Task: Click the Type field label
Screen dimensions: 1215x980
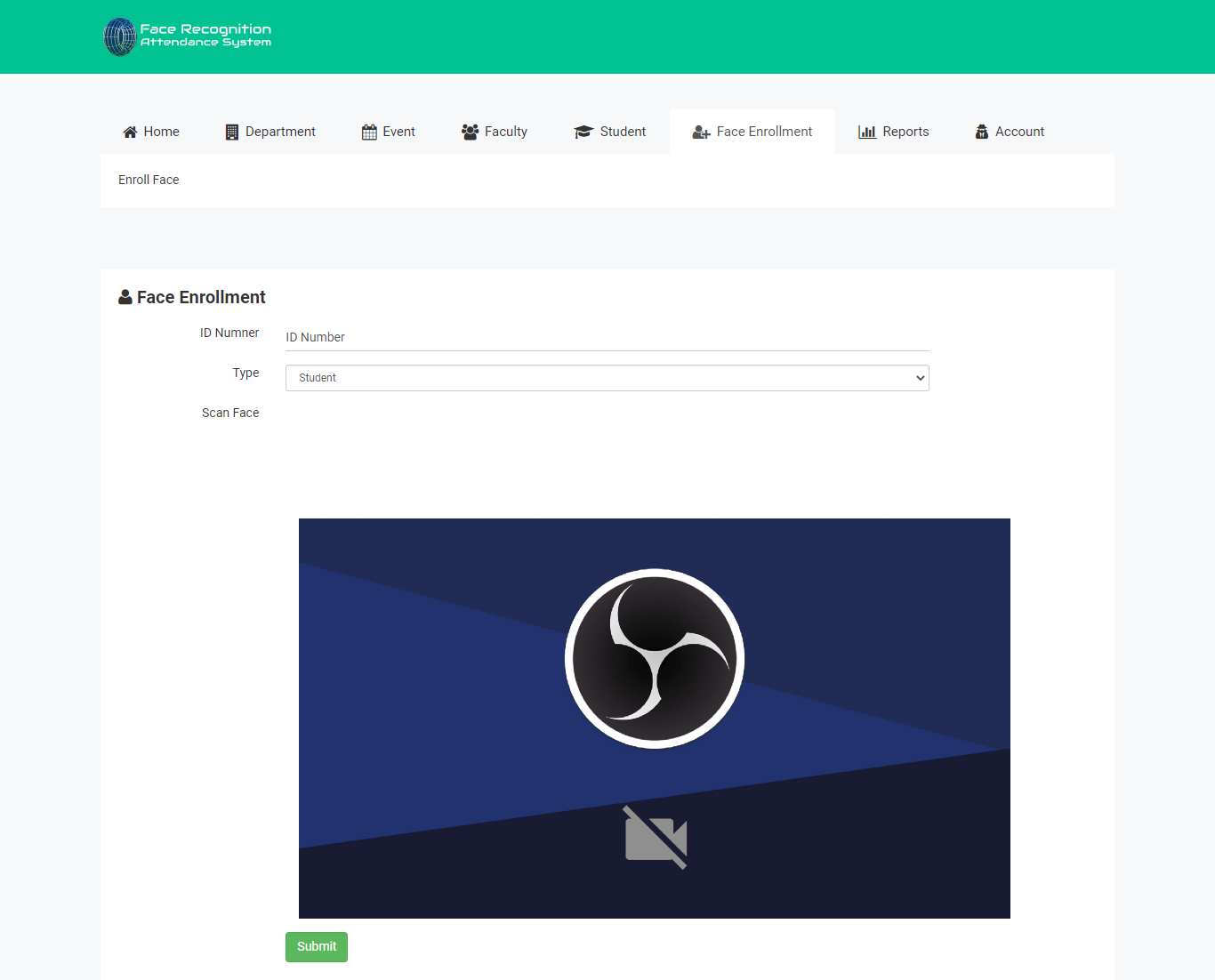Action: point(246,373)
